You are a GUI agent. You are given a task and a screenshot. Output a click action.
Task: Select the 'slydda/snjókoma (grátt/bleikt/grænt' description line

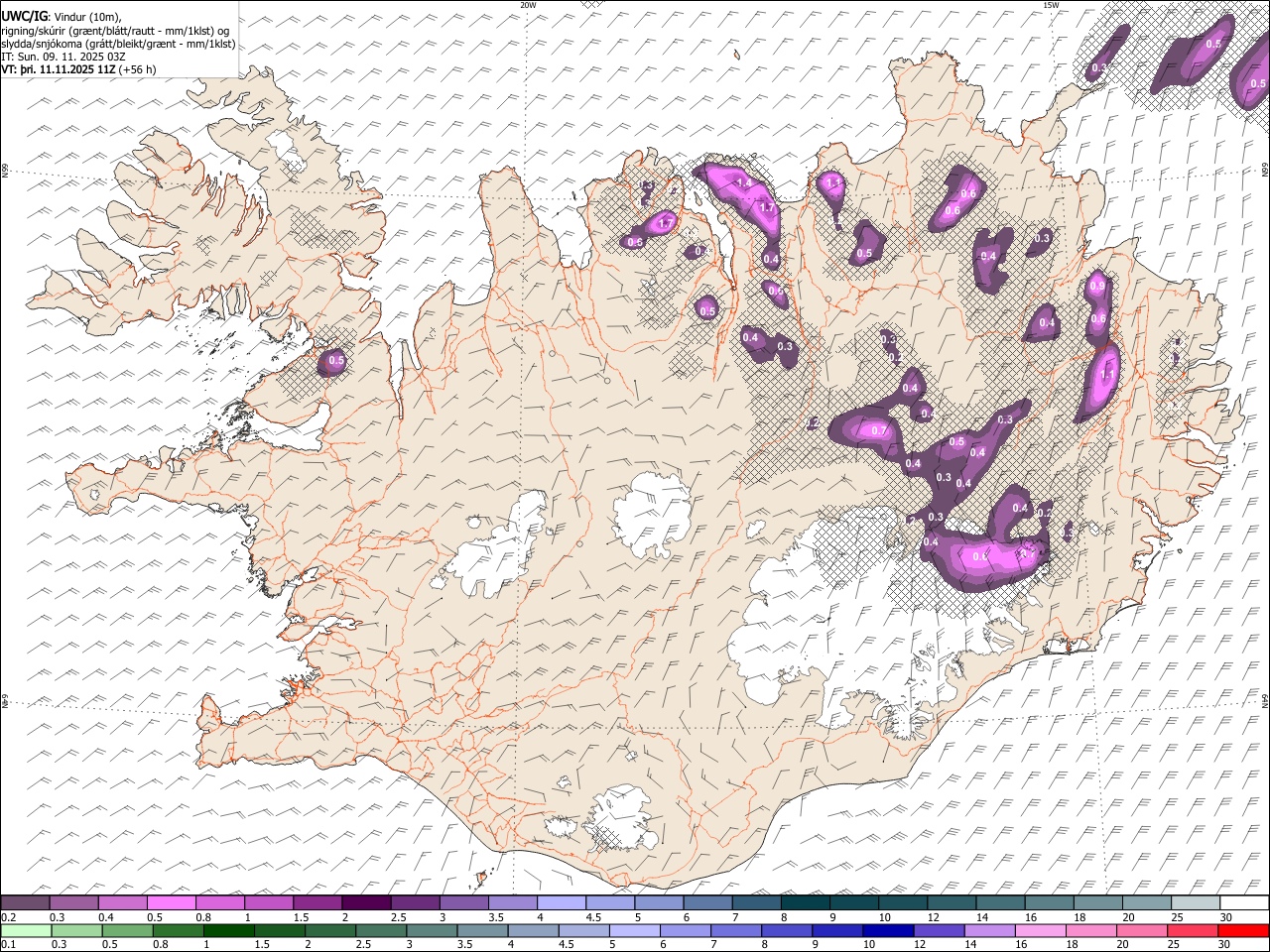pos(118,44)
